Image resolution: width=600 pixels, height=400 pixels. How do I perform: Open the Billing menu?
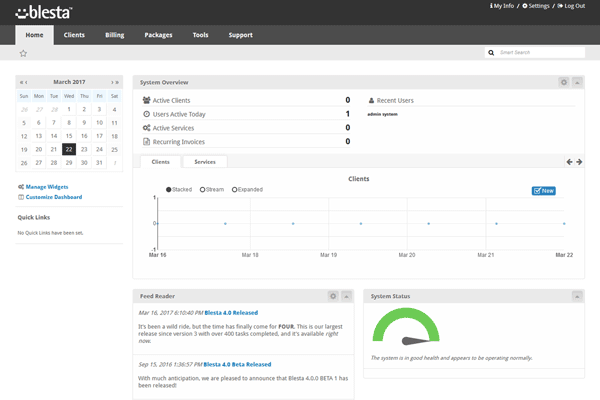[115, 35]
